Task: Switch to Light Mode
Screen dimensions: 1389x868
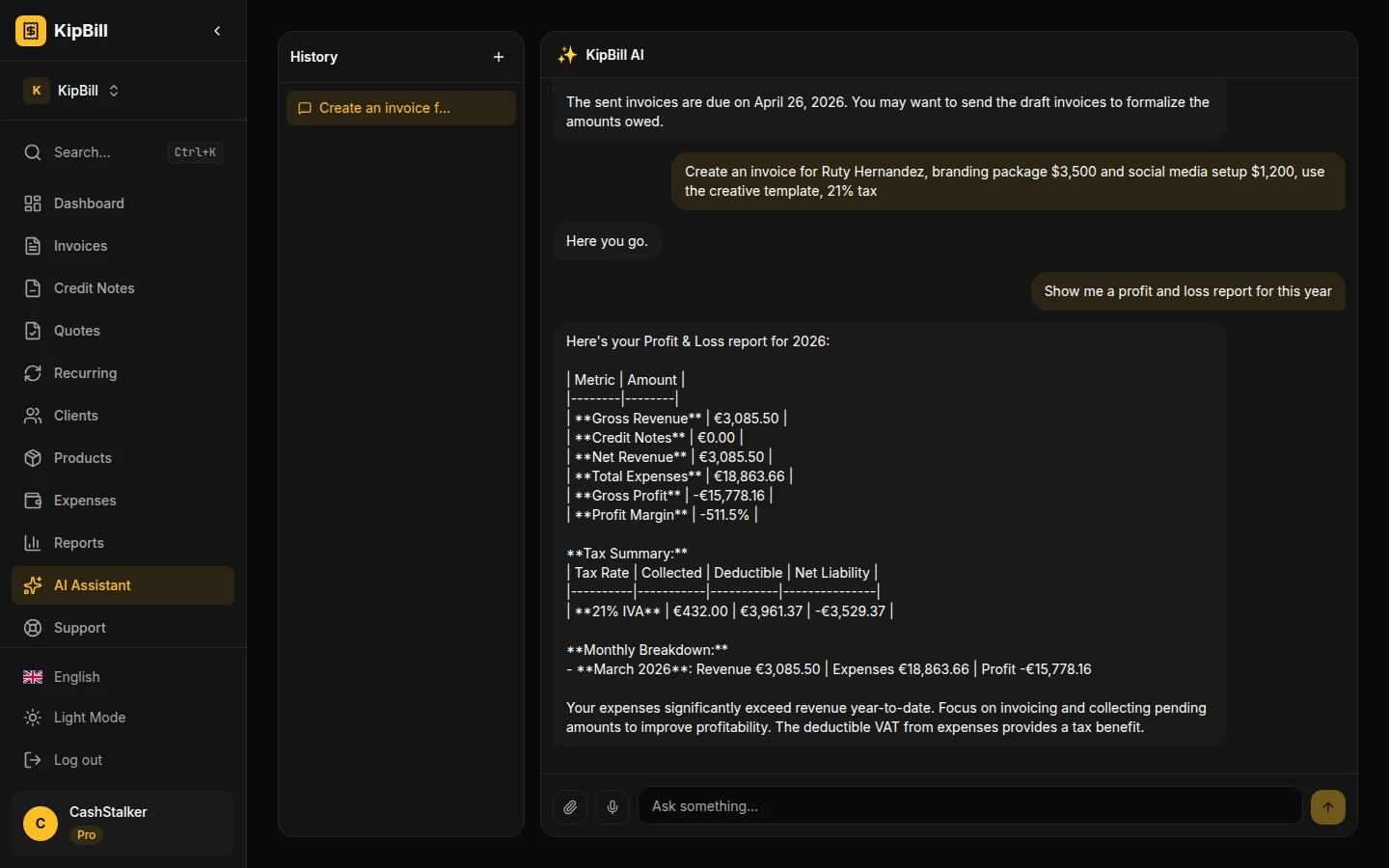Action: point(89,718)
